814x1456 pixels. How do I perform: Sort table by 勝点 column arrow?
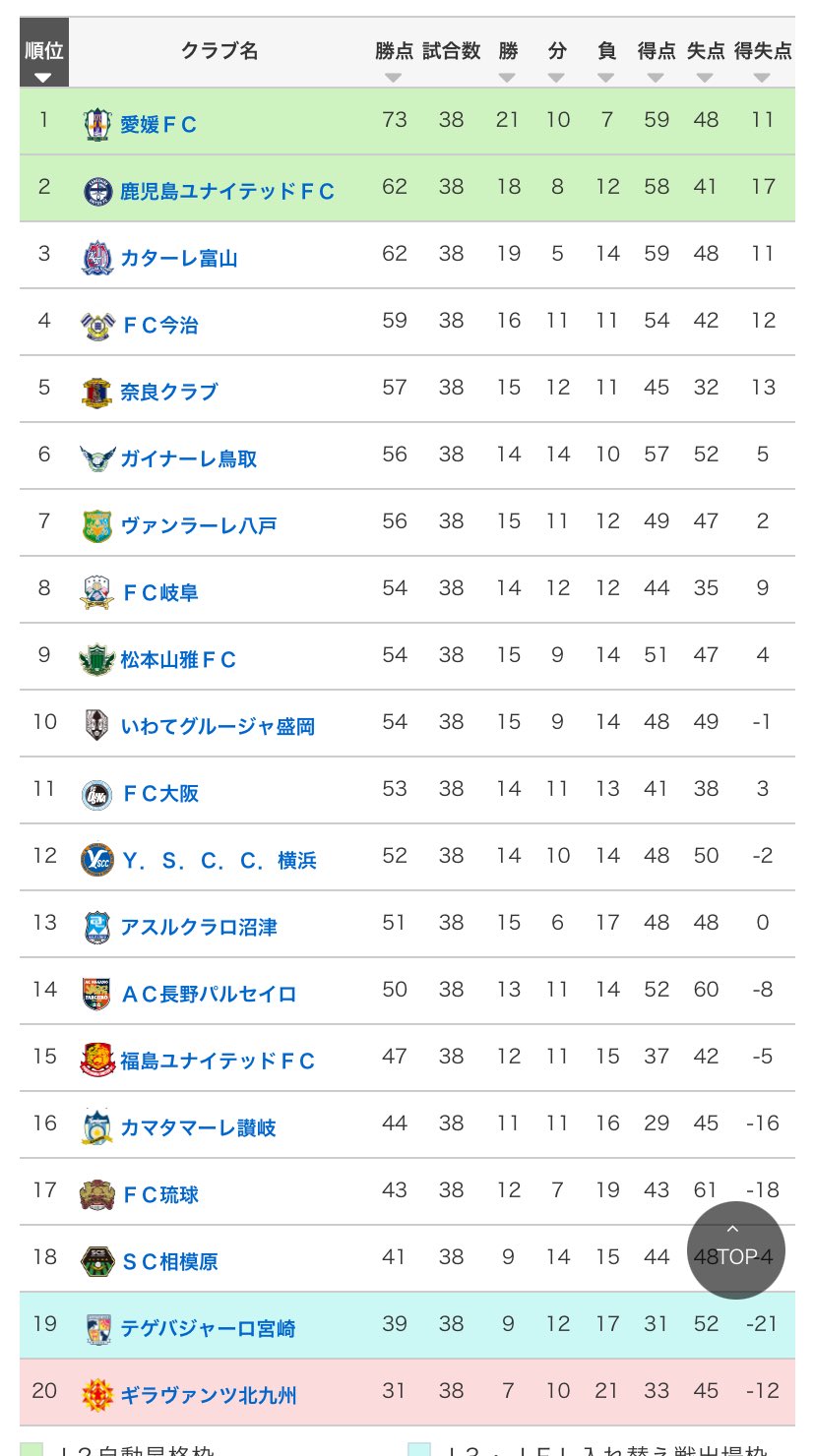394,78
